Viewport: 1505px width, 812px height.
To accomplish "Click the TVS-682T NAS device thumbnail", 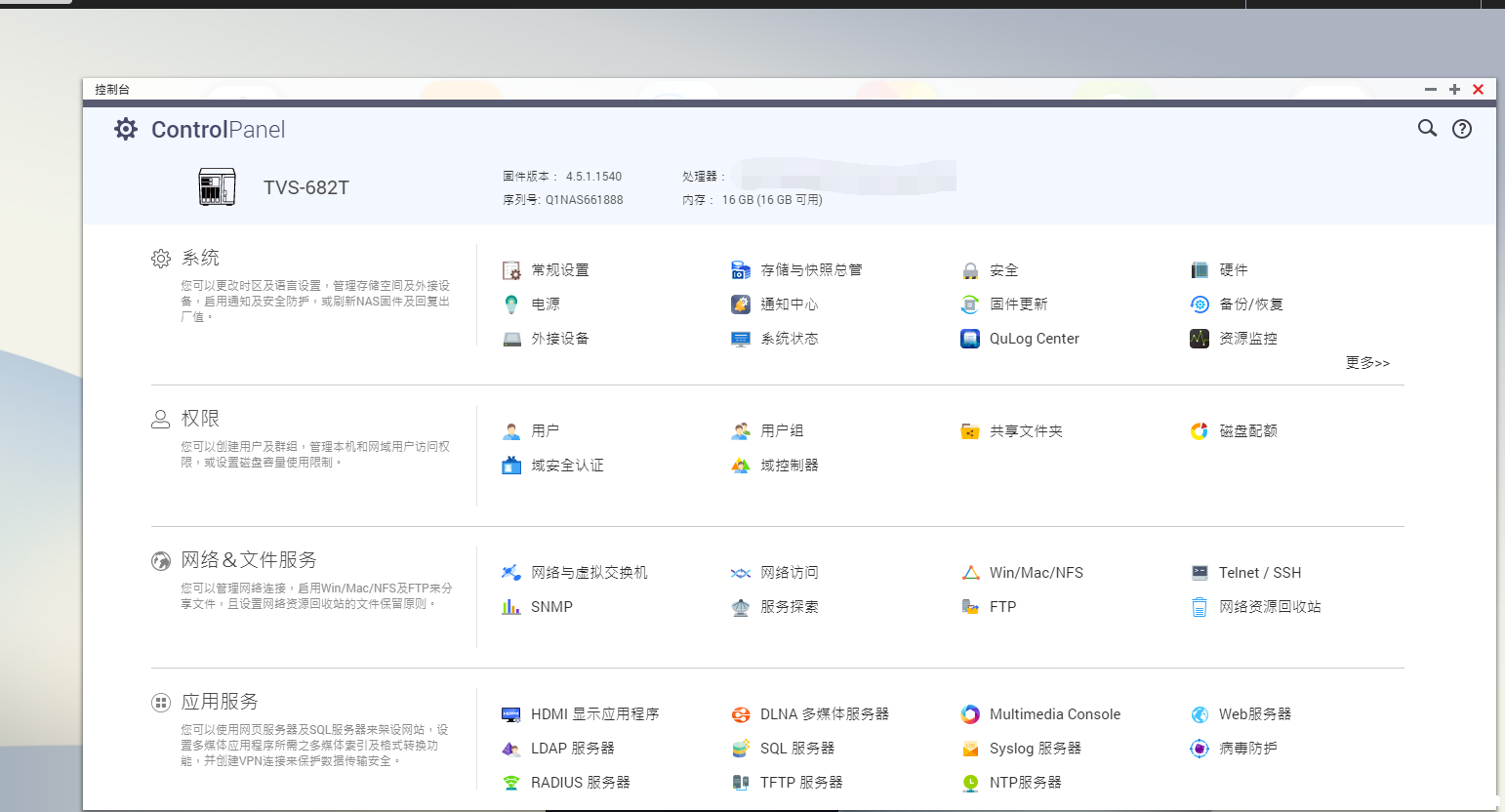I will click(217, 186).
